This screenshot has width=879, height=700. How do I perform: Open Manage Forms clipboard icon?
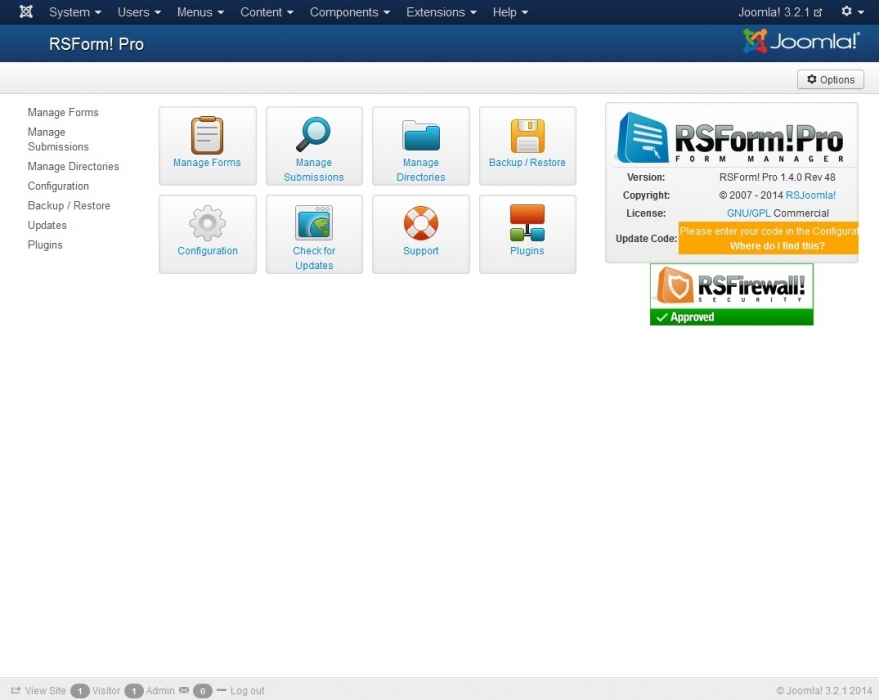[207, 135]
